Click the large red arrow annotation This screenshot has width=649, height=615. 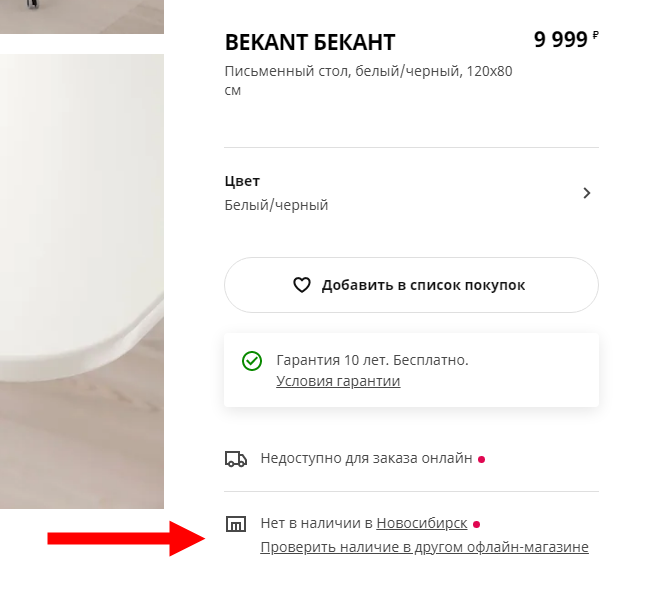[126, 540]
